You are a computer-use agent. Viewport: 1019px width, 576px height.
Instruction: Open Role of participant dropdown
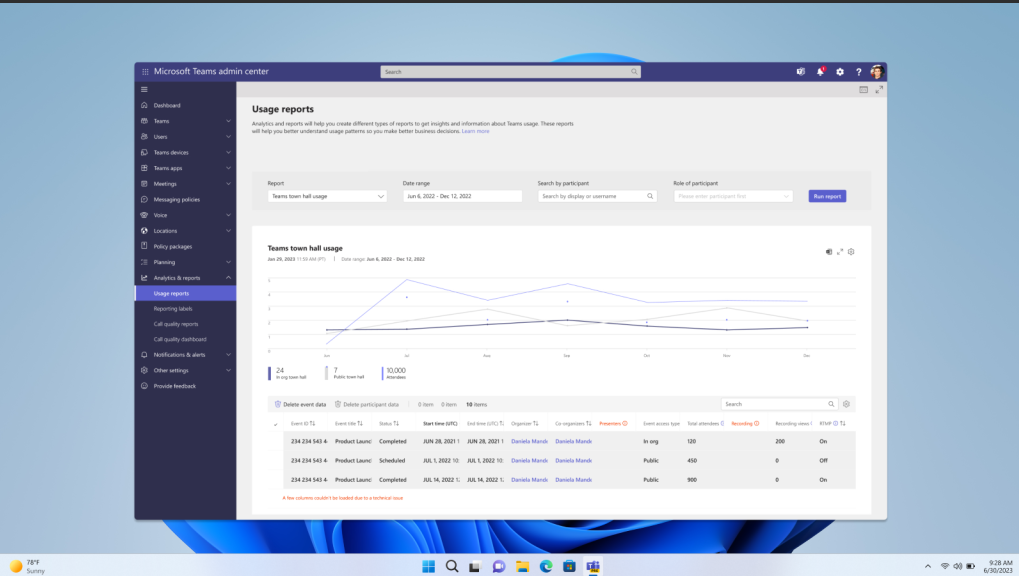pyautogui.click(x=733, y=196)
